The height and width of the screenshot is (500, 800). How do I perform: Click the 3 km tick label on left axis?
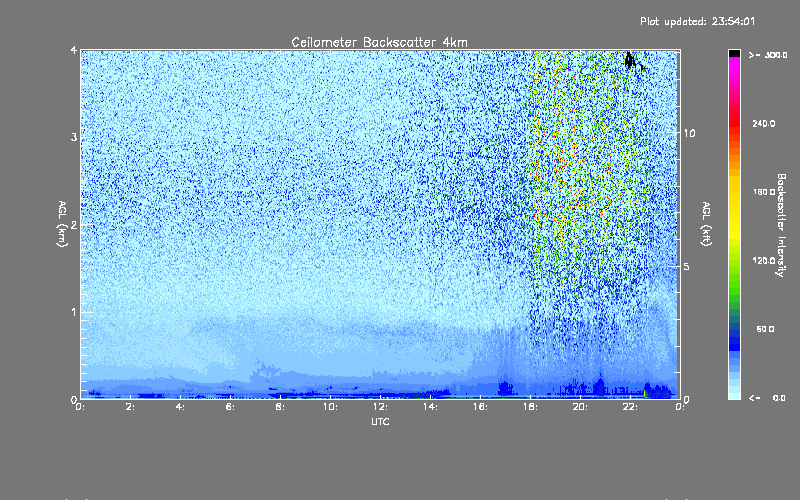tap(74, 137)
